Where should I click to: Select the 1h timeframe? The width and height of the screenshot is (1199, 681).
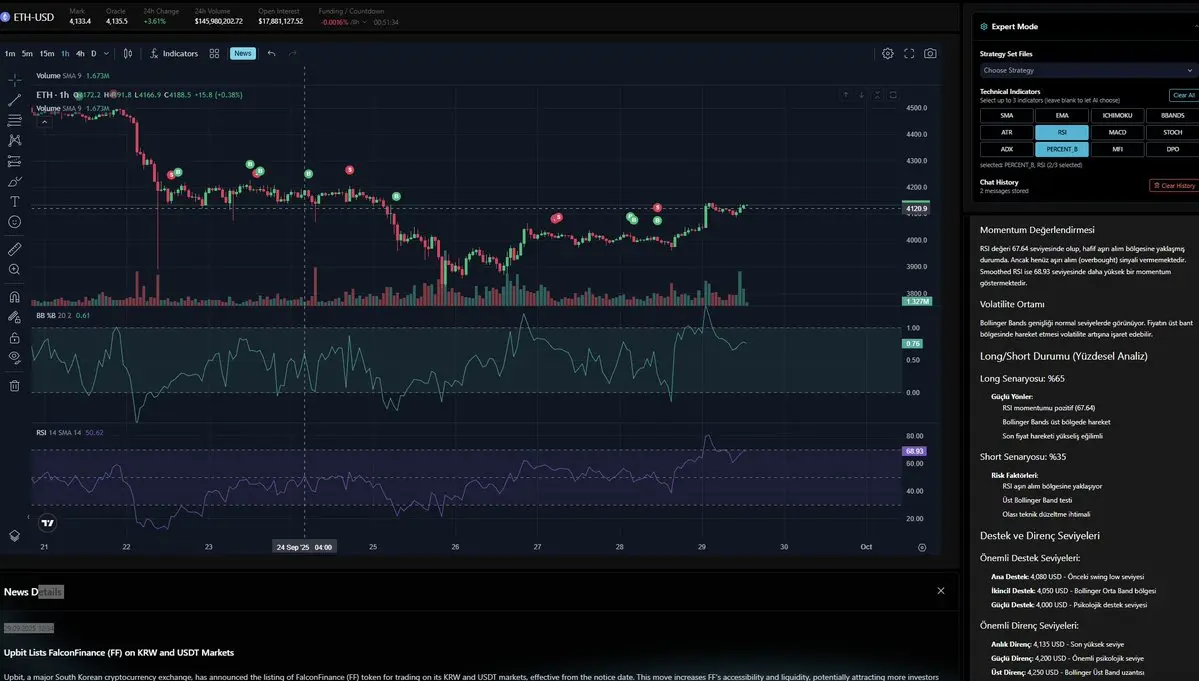pos(65,54)
